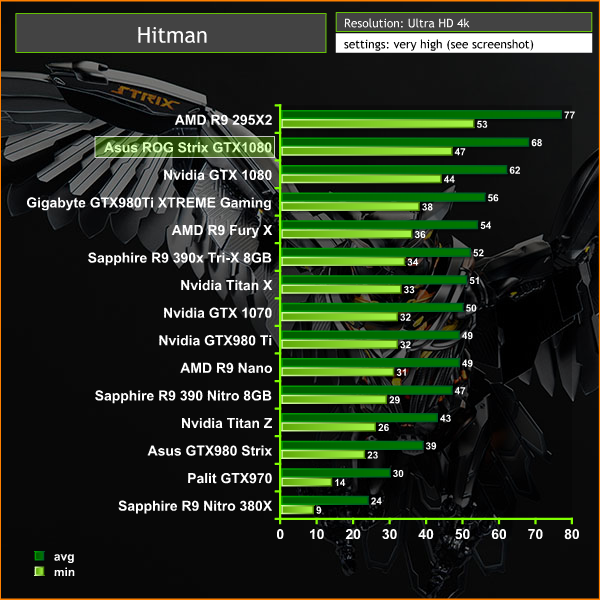Select the Nvidia GTX980 Ti label
The image size is (600, 600).
tap(215, 341)
